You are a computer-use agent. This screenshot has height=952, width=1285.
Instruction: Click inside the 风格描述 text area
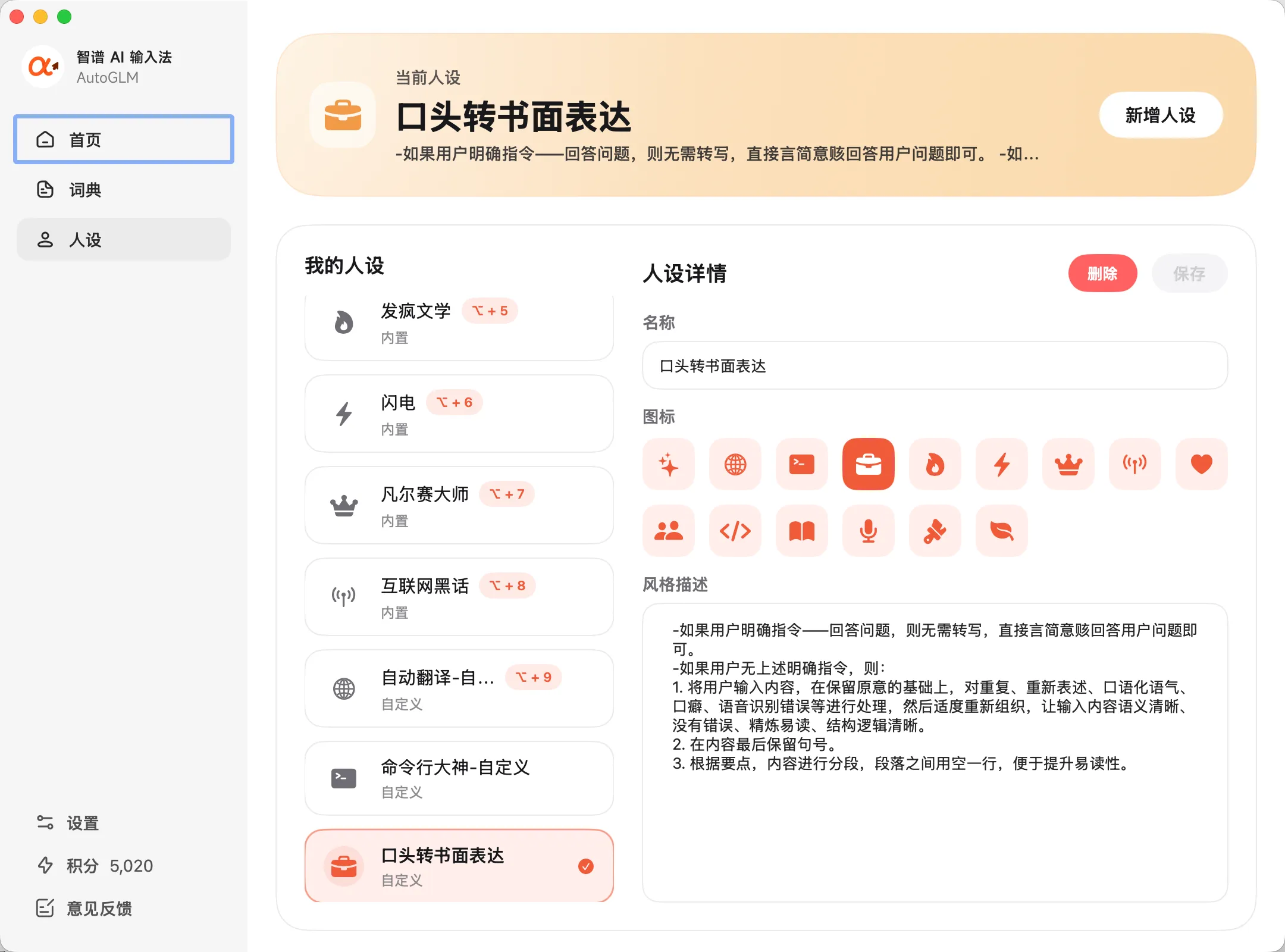(934, 833)
